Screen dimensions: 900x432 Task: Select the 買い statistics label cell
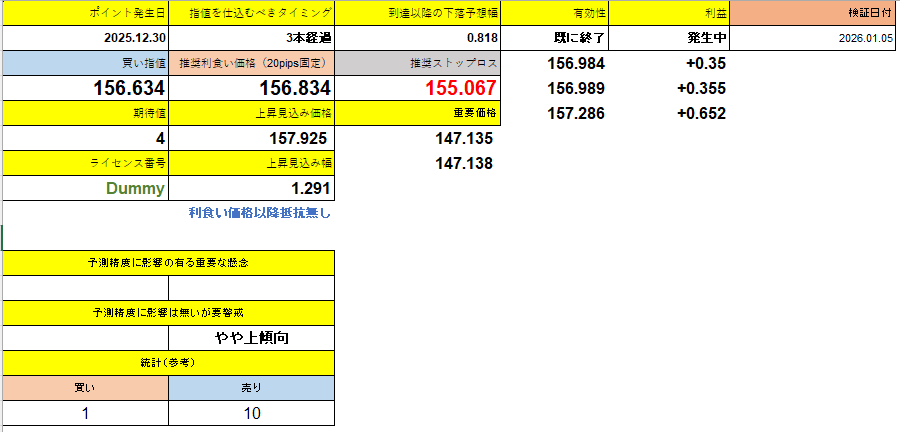(x=86, y=388)
